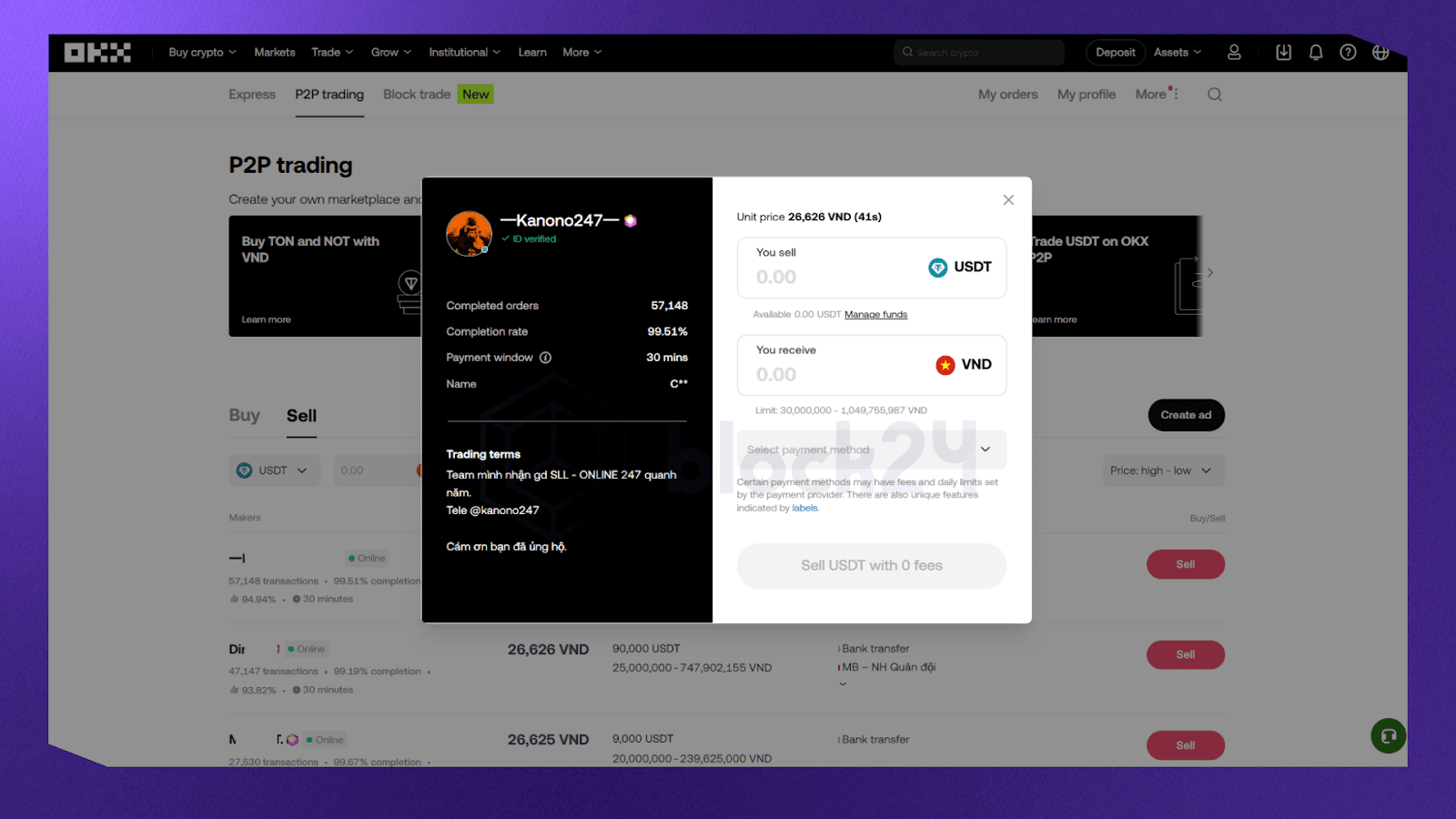Click the Create ad button
Image resolution: width=1456 pixels, height=819 pixels.
1186,415
